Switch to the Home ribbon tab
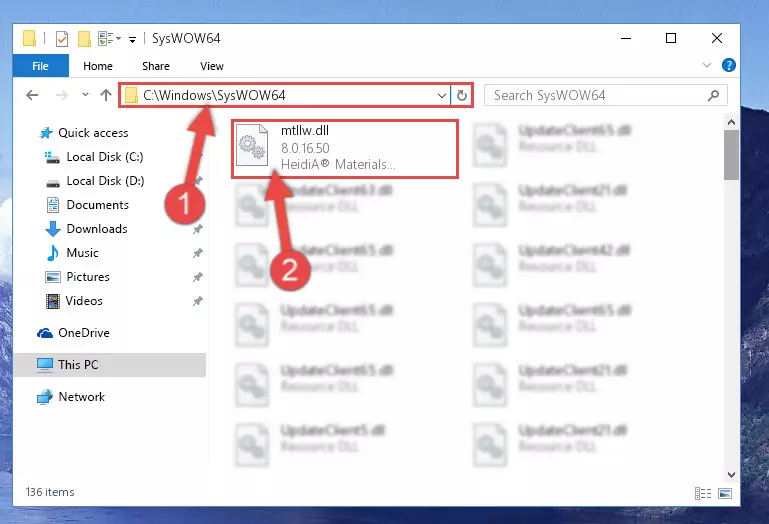This screenshot has width=769, height=524. (x=98, y=66)
